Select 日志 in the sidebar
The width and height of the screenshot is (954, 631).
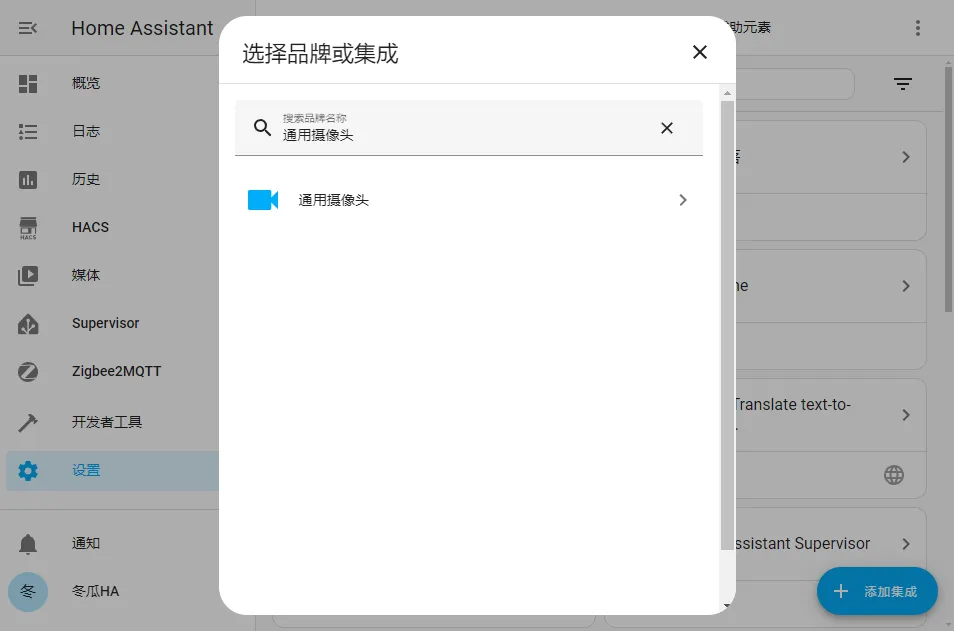[x=86, y=131]
